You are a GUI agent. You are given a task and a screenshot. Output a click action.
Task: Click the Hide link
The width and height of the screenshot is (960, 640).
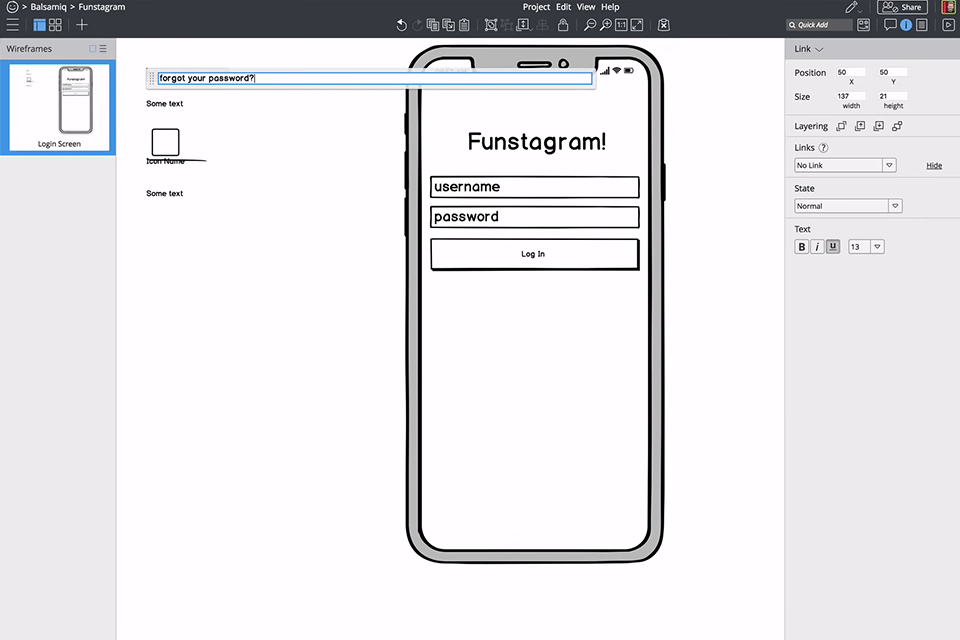[934, 165]
